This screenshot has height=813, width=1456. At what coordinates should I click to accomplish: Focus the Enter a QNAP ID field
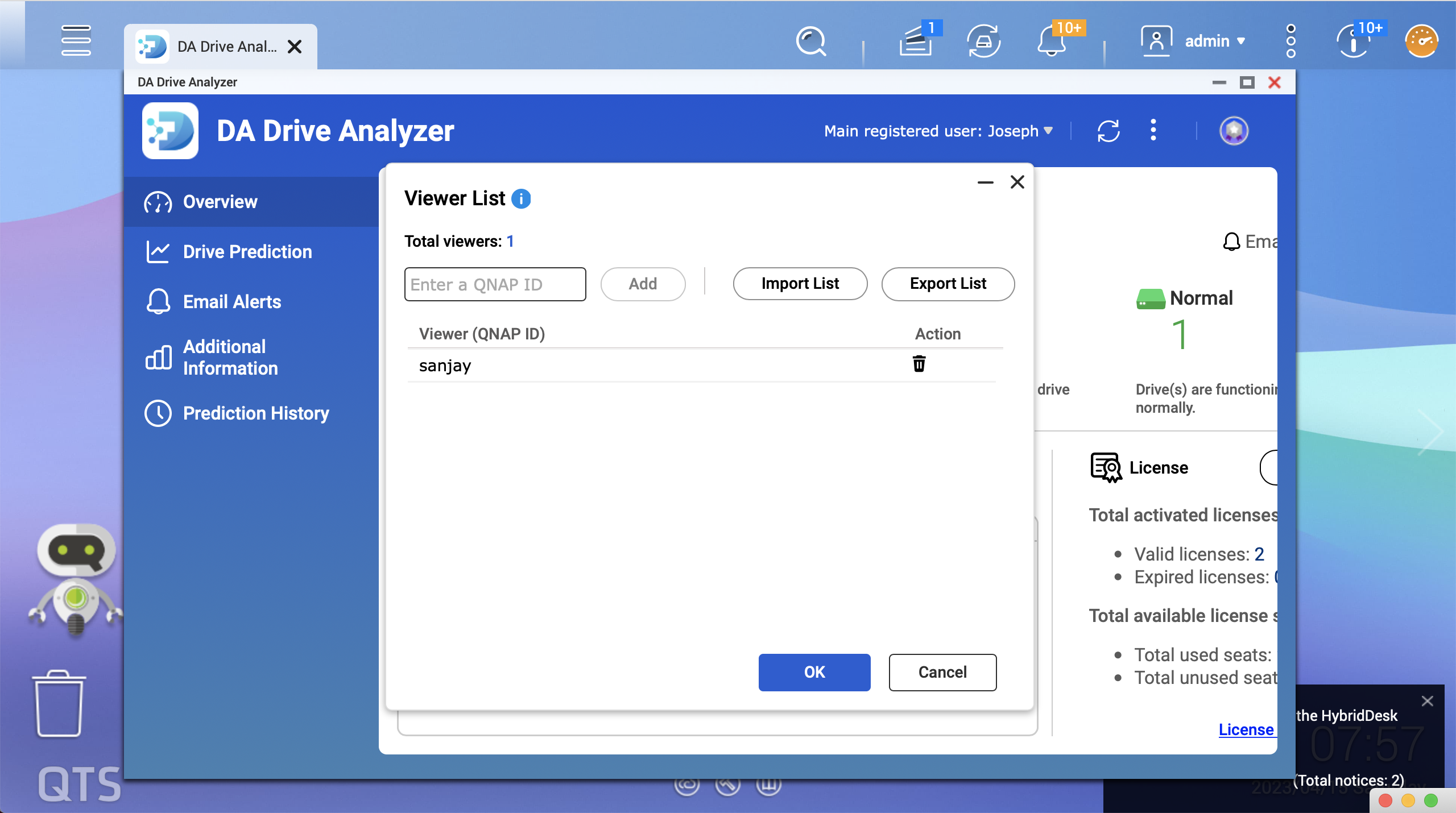(495, 284)
